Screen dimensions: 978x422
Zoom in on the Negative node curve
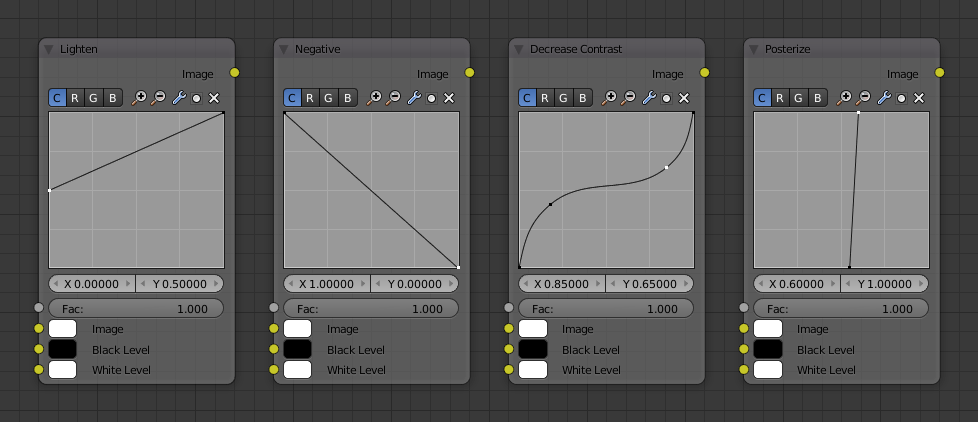374,98
